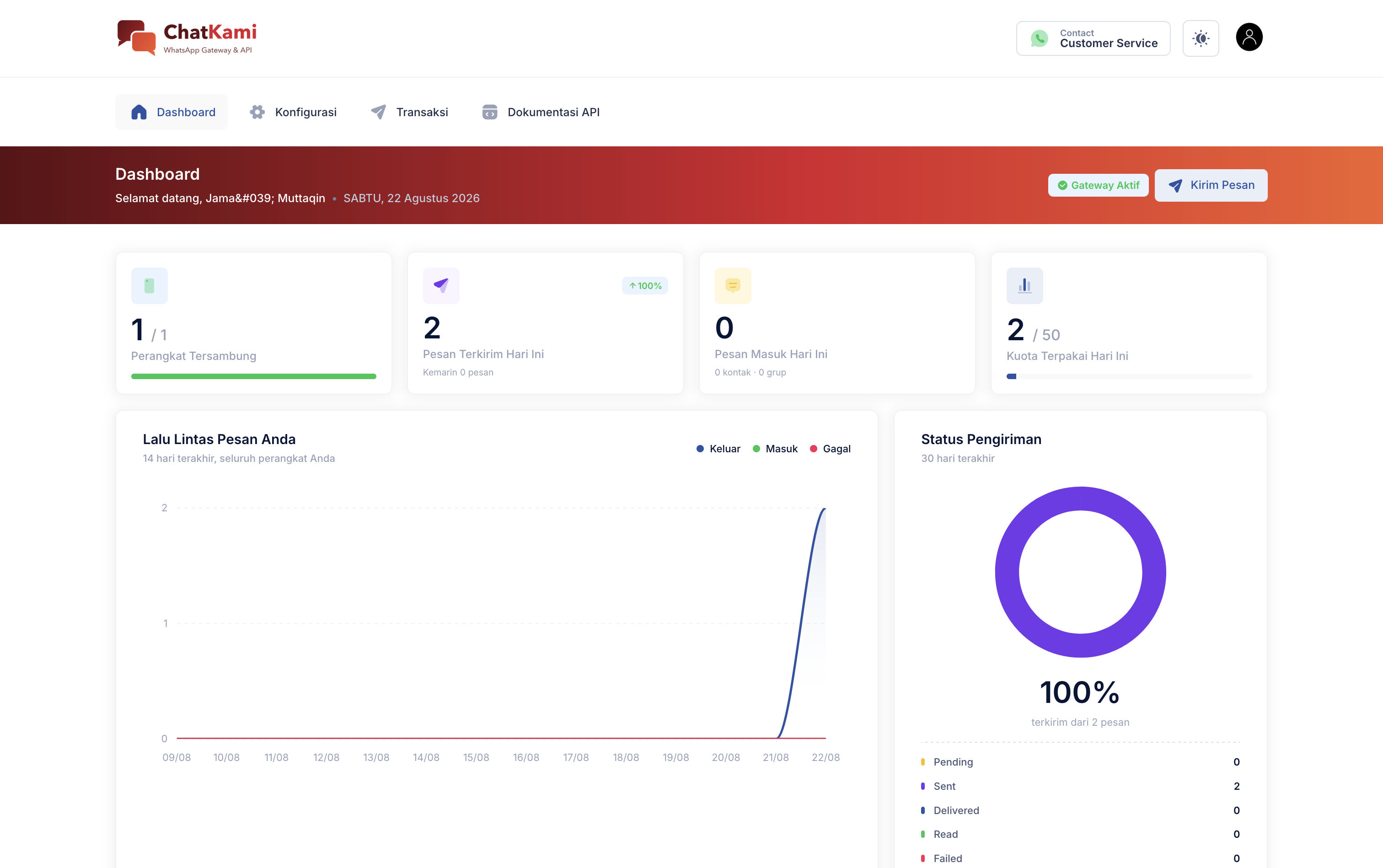Click the WhatsApp icon in Customer Service button
Screen dimensions: 1383x868
(1039, 38)
